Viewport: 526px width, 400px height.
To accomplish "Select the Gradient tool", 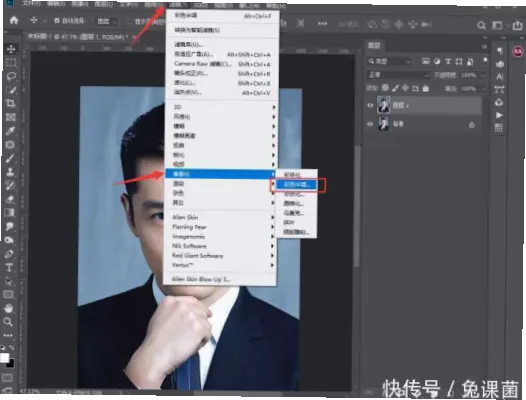I will 10,213.
